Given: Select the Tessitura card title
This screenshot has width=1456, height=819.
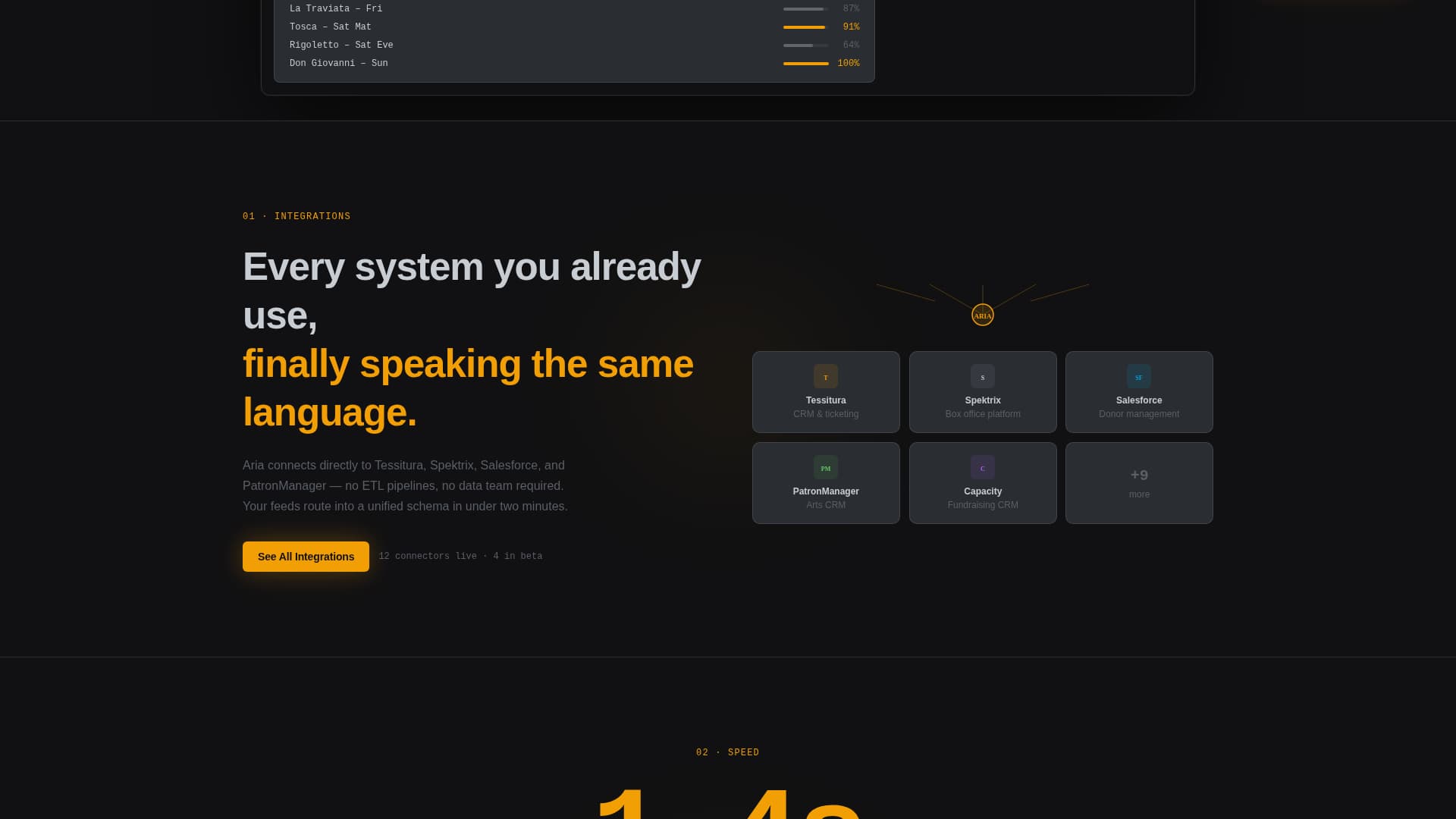Looking at the screenshot, I should [x=826, y=400].
